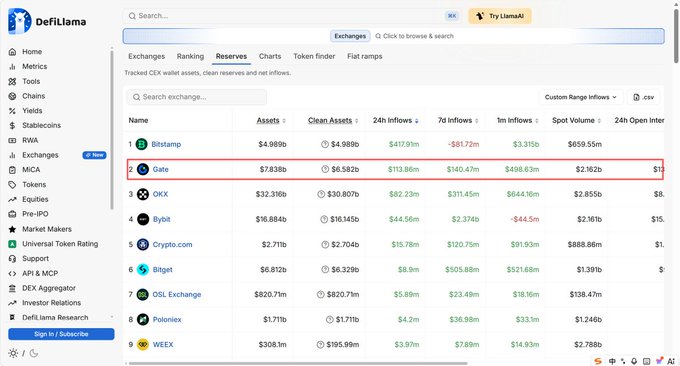The height and width of the screenshot is (366, 680).
Task: Click Sogou input method tray icon
Action: point(598,361)
